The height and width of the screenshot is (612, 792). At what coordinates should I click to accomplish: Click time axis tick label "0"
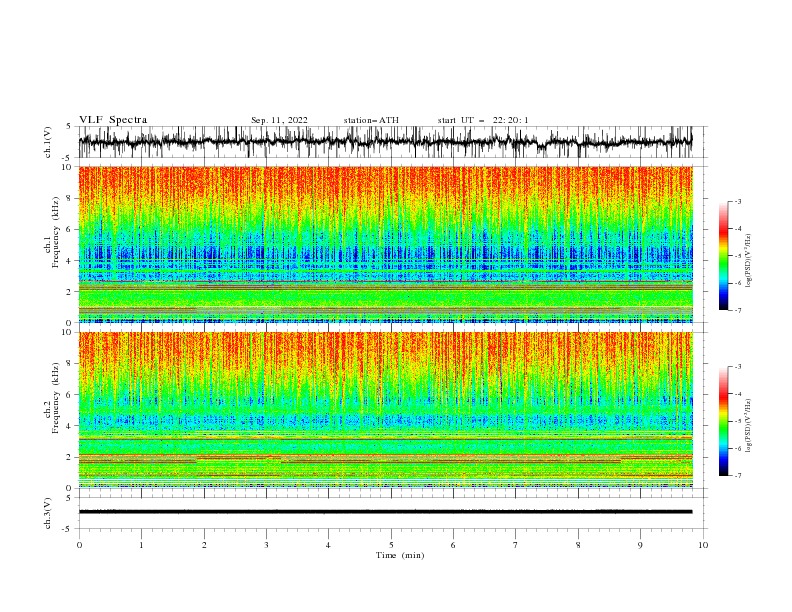point(79,545)
